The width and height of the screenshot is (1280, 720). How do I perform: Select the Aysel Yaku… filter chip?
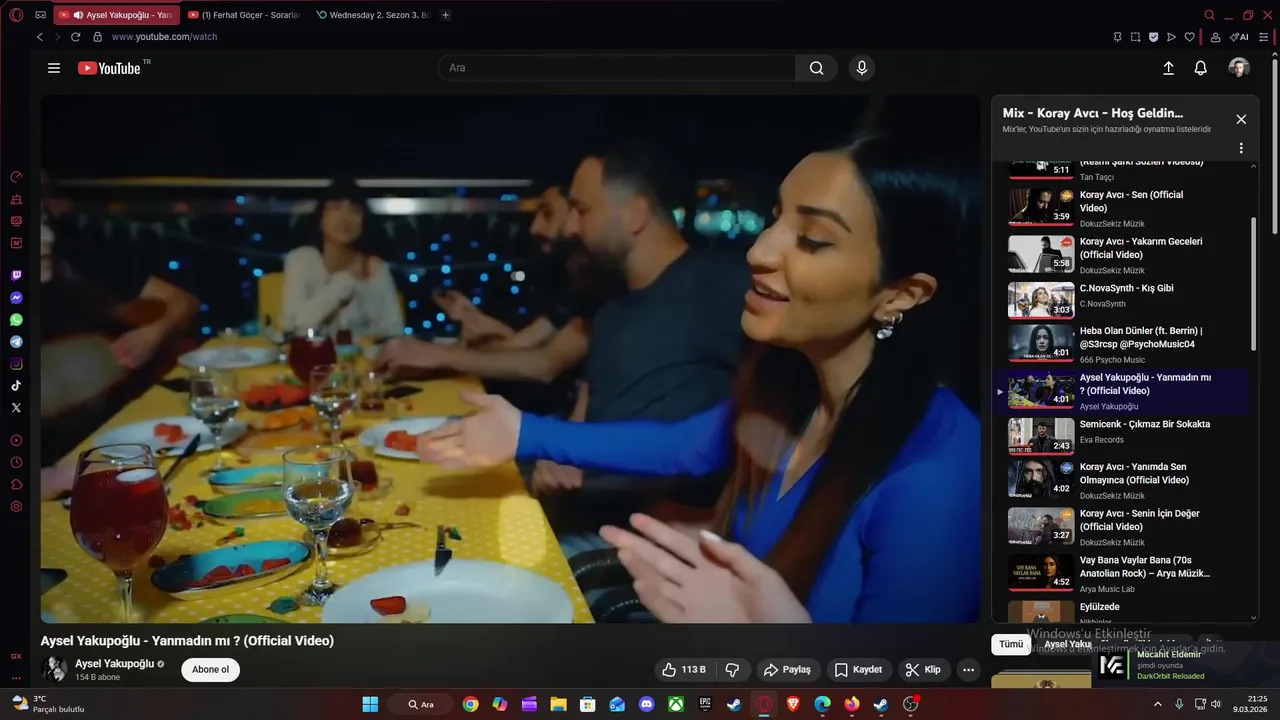[x=1067, y=644]
